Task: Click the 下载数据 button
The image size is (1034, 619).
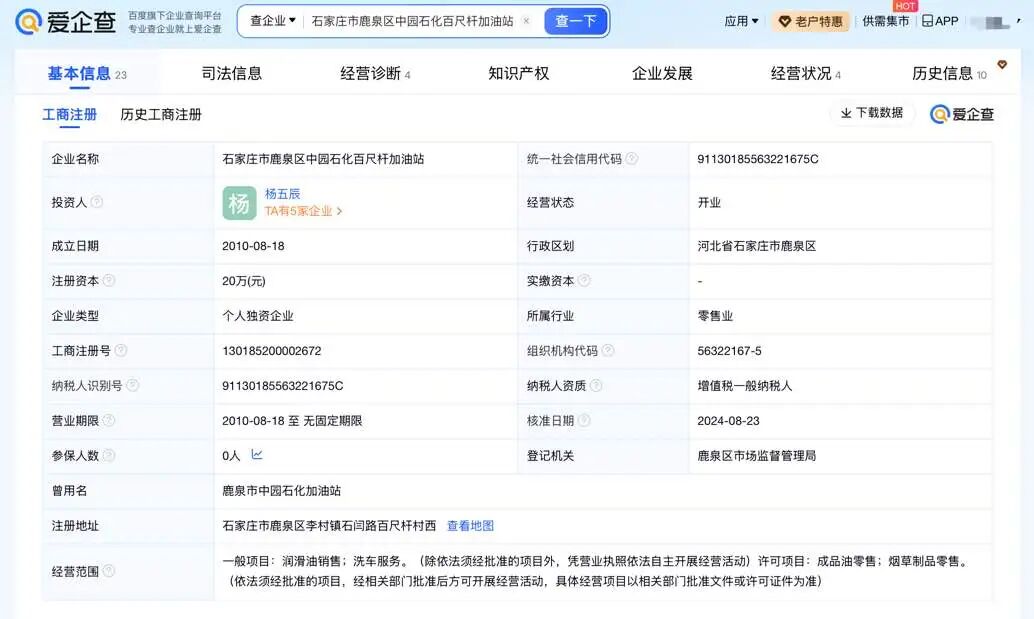Action: [872, 113]
